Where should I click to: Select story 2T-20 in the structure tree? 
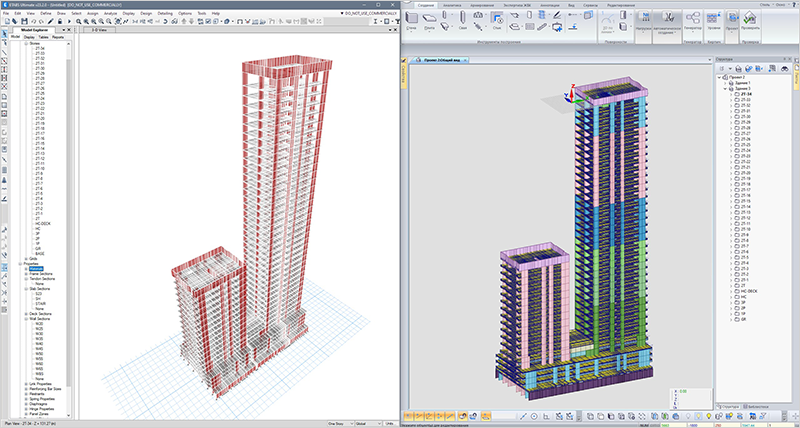click(745, 173)
